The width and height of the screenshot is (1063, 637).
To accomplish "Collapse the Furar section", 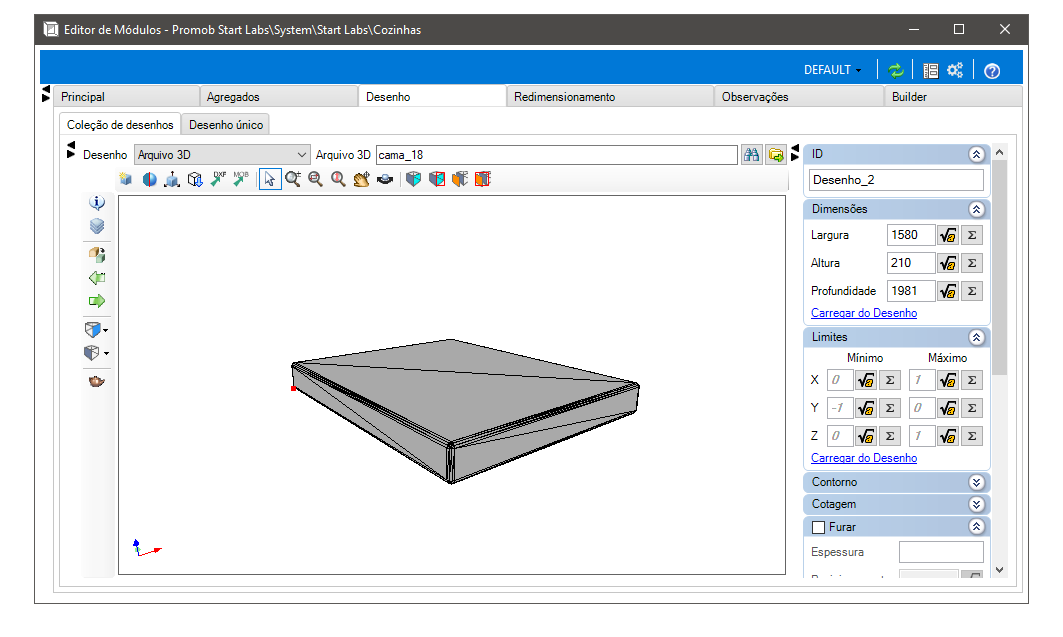I will [976, 527].
